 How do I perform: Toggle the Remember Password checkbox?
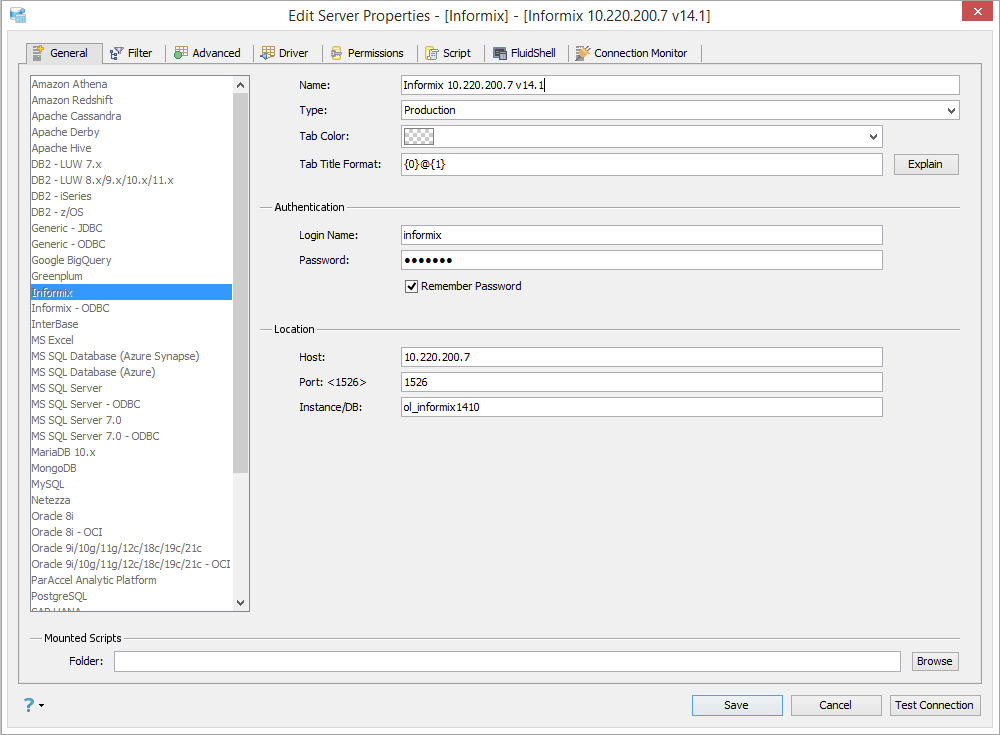click(411, 286)
